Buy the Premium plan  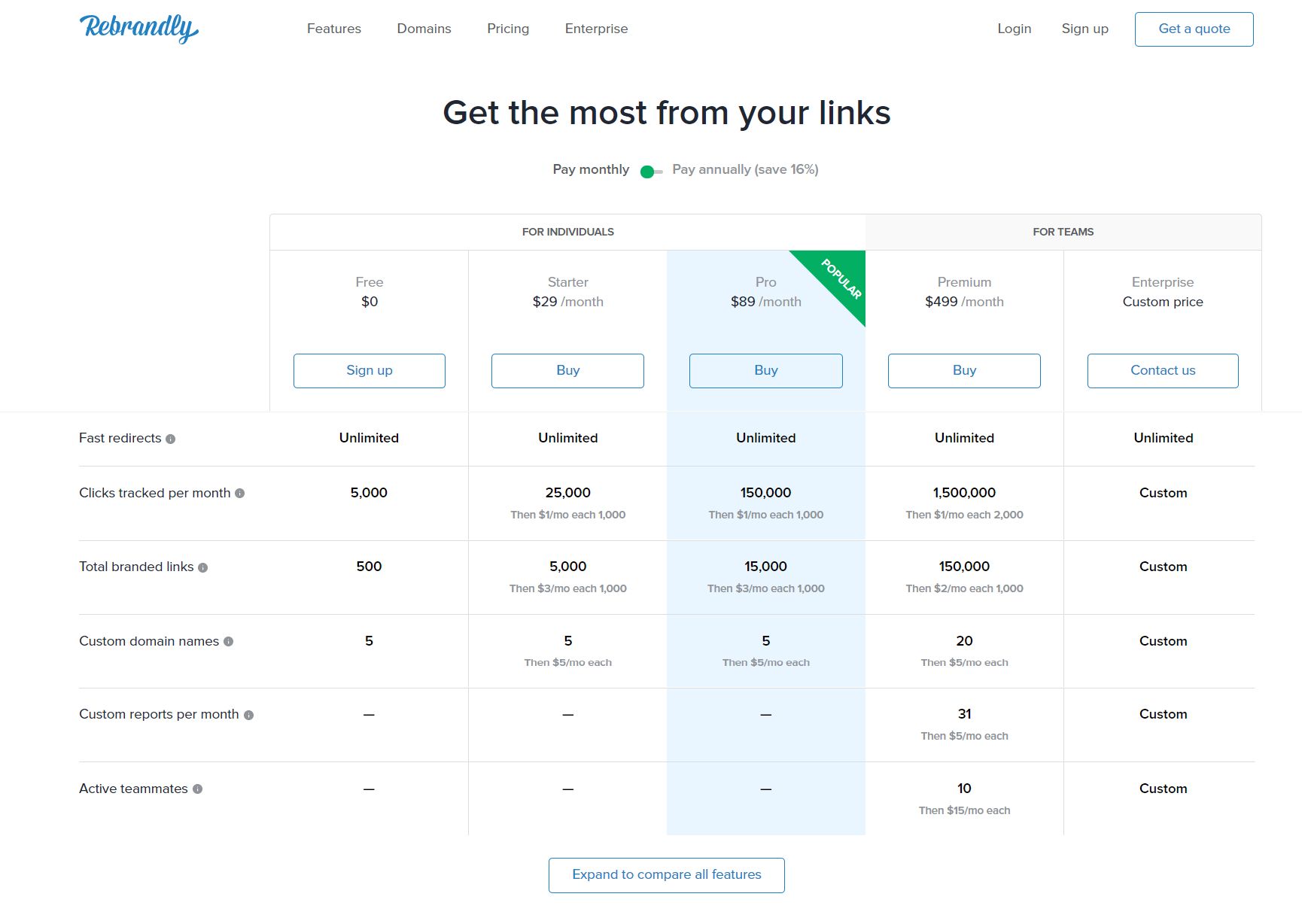pyautogui.click(x=964, y=370)
